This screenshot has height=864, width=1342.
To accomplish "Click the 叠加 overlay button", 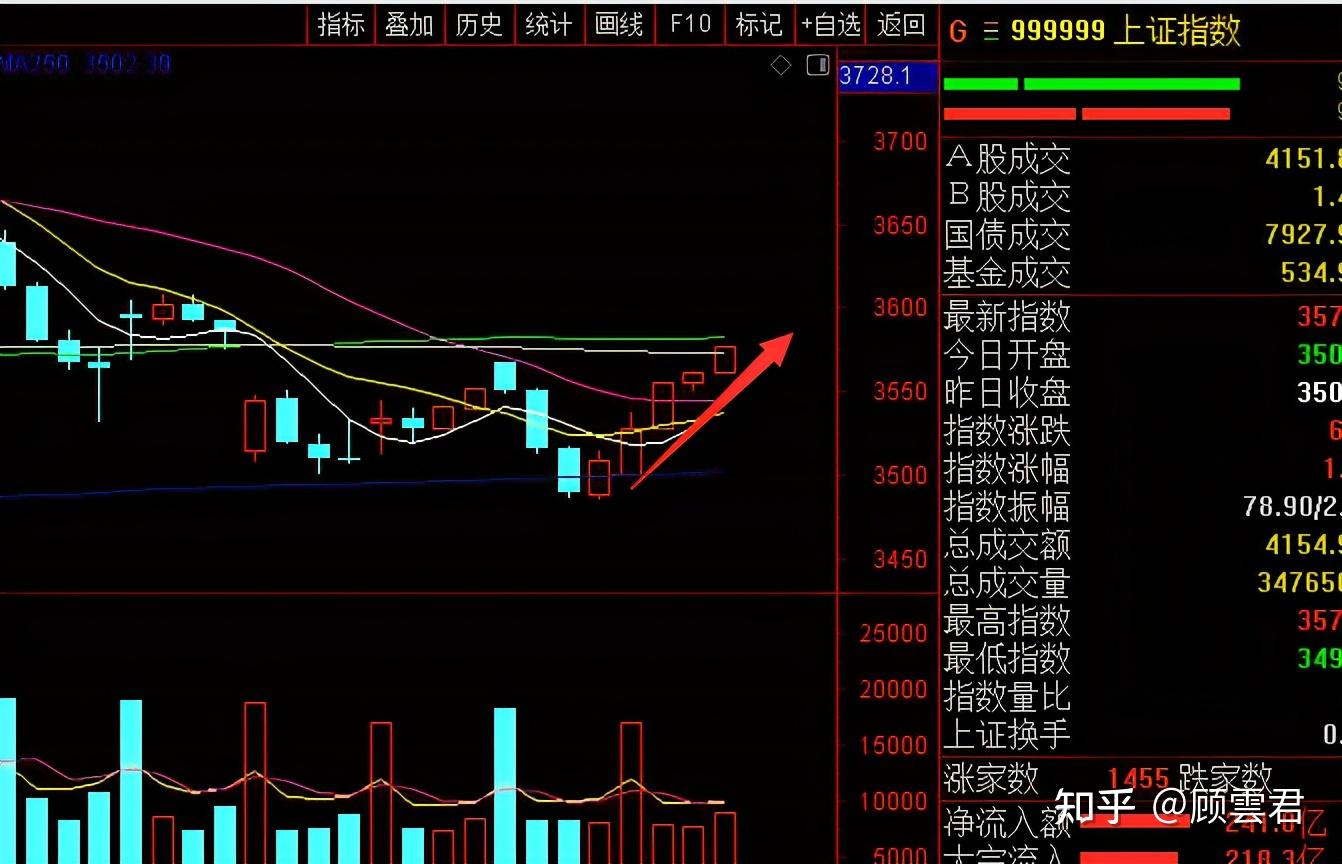I will click(409, 24).
